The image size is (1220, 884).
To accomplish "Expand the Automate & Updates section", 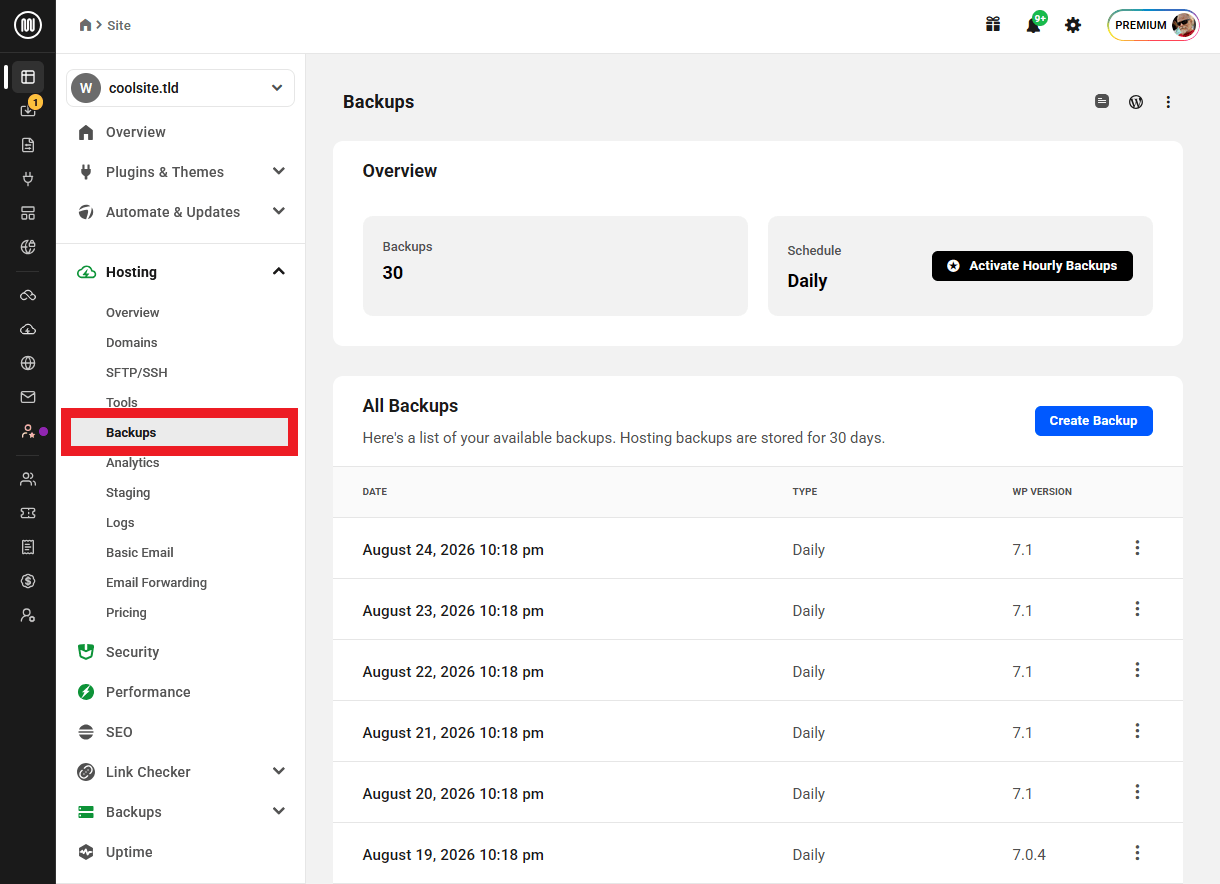I will (279, 211).
